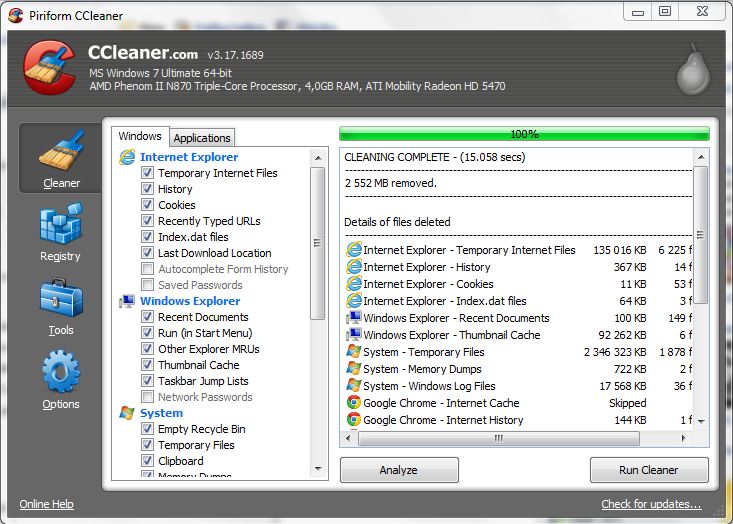Click the options list vertical scrollbar thumb
Viewport: 733px width, 524px height.
[318, 244]
